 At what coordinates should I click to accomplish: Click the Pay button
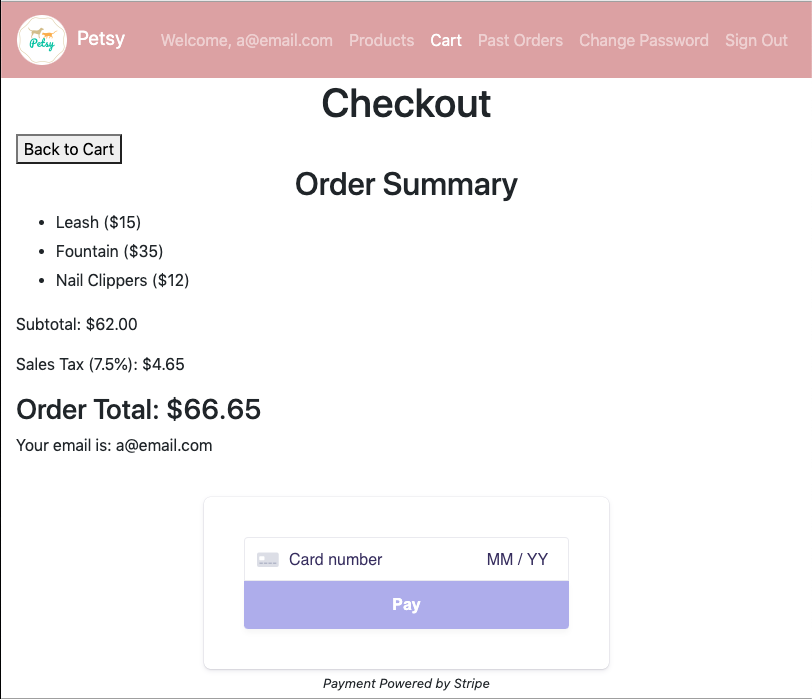point(407,605)
